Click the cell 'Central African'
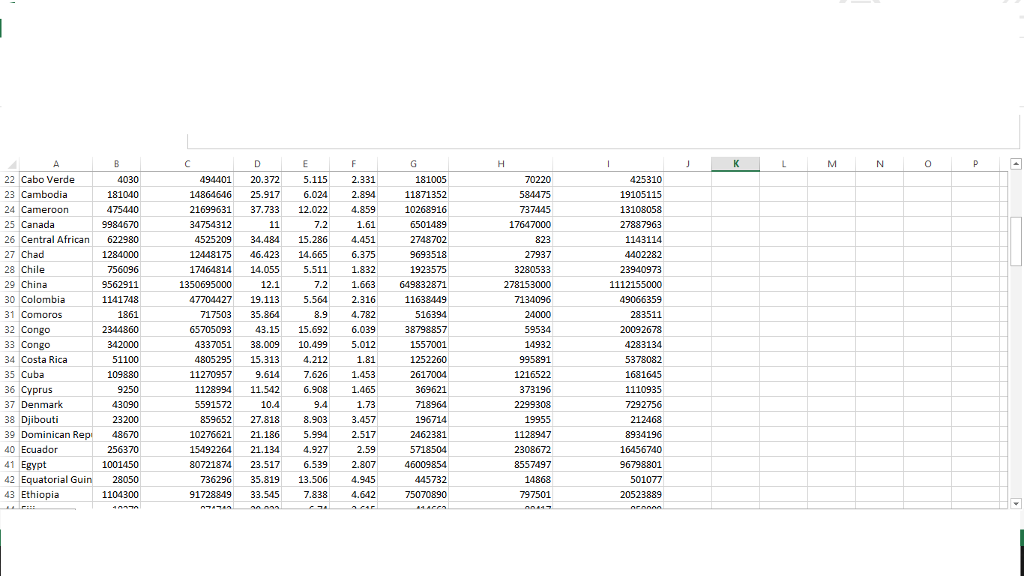1024x576 pixels. coord(56,240)
